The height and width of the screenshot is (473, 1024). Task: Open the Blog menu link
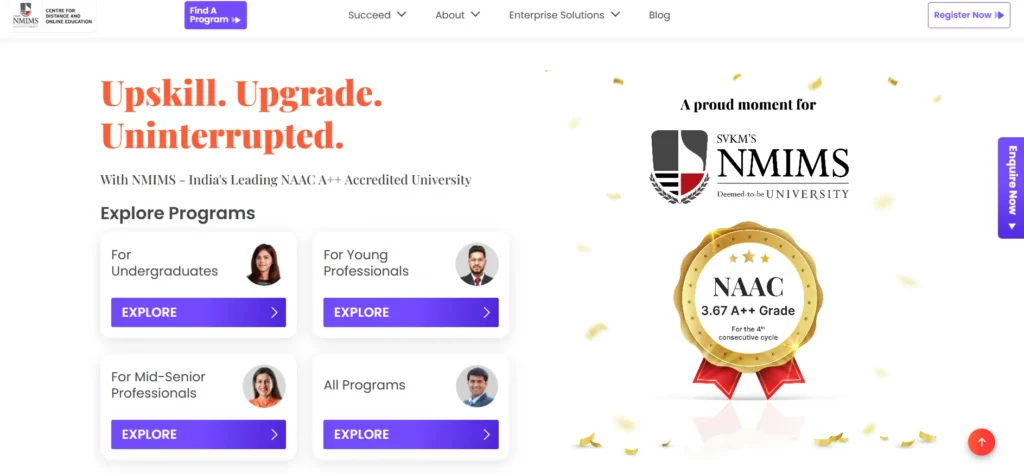point(659,15)
